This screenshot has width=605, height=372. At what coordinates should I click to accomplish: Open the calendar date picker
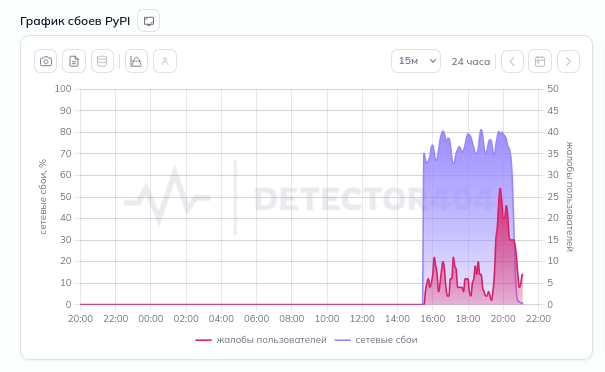pyautogui.click(x=540, y=61)
